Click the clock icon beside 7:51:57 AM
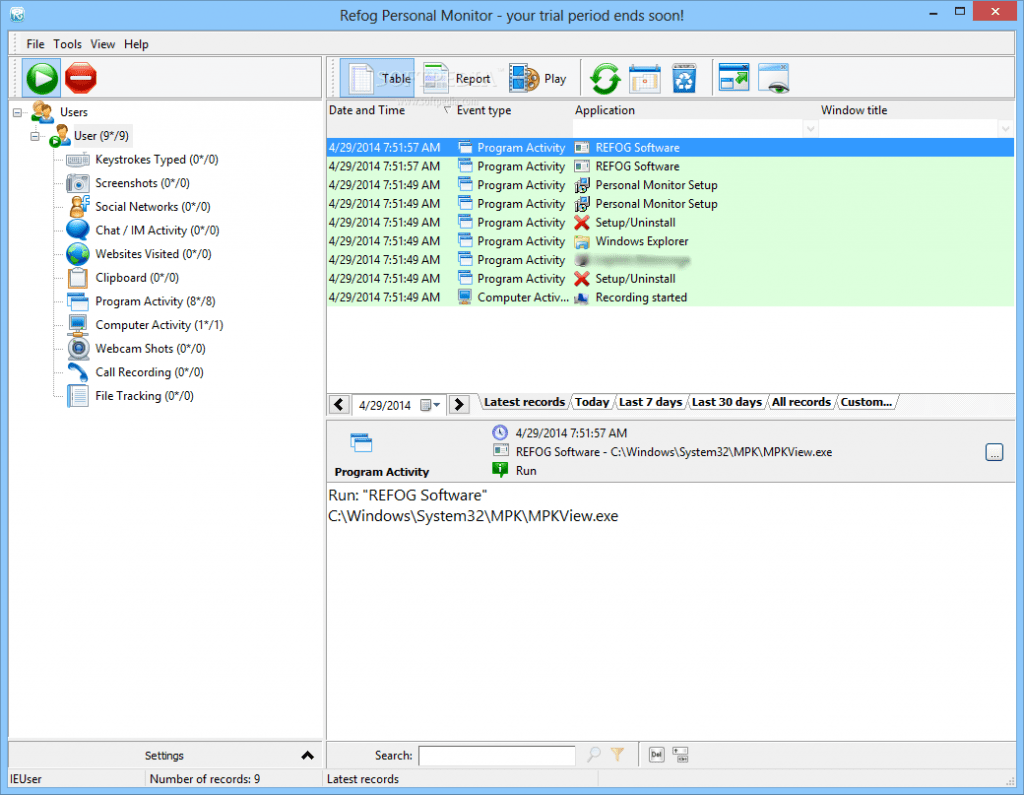This screenshot has height=795, width=1024. point(500,432)
